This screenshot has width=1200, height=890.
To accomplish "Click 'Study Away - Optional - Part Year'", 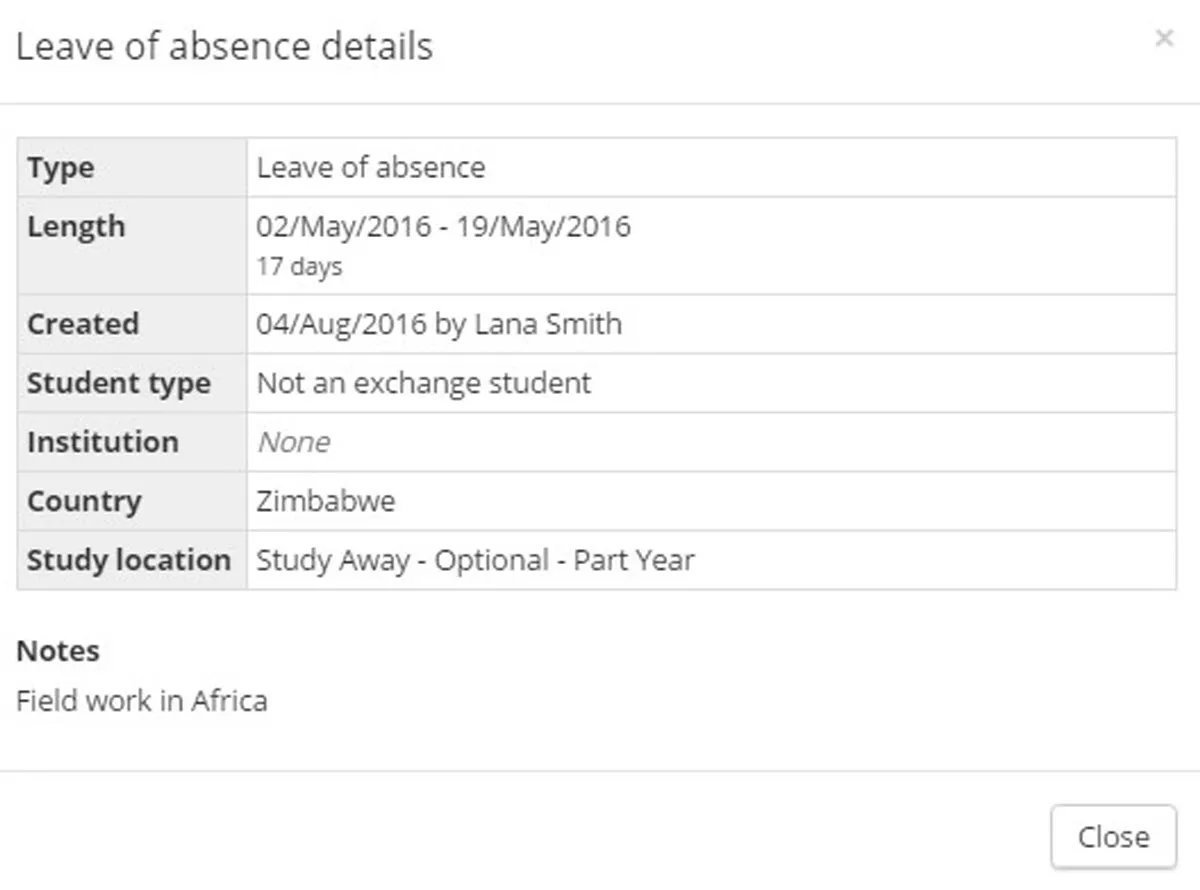I will (475, 559).
